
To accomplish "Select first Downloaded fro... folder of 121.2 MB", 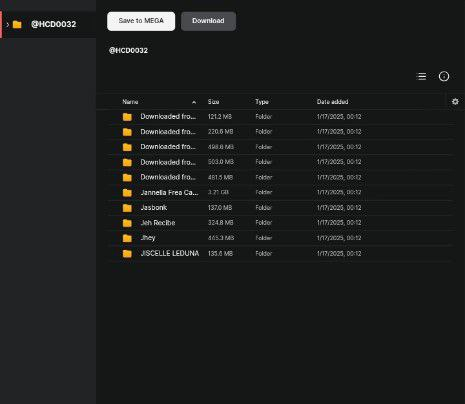I will click(x=280, y=117).
